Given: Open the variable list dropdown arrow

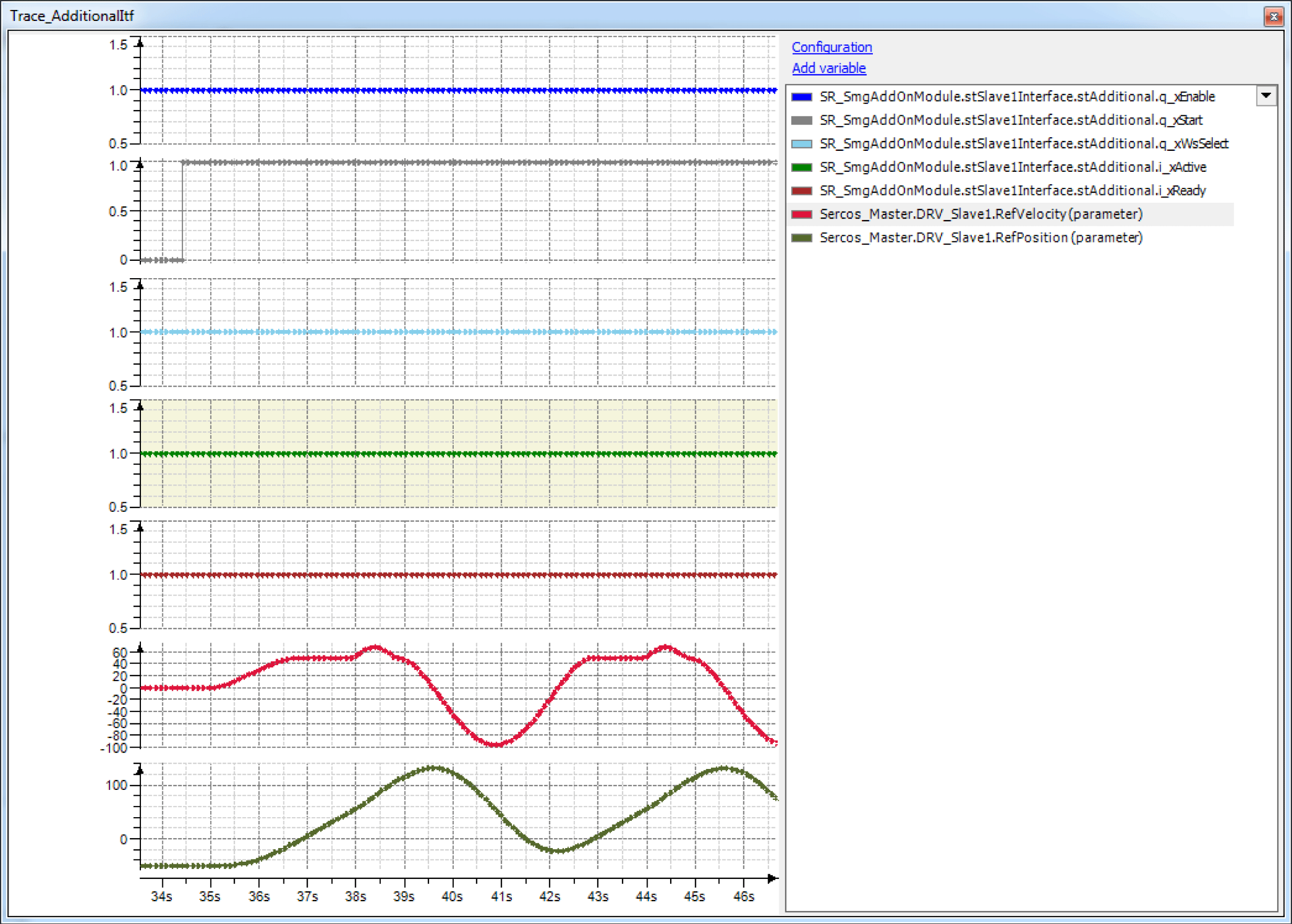Looking at the screenshot, I should pyautogui.click(x=1266, y=95).
